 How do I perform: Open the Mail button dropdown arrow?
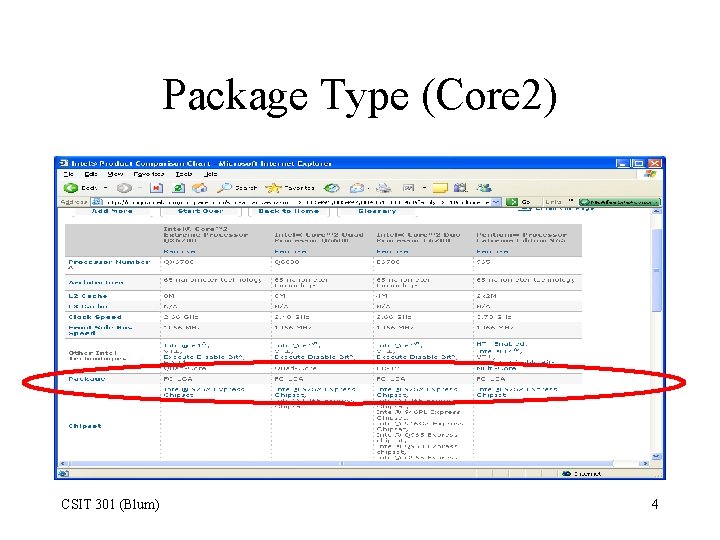368,188
